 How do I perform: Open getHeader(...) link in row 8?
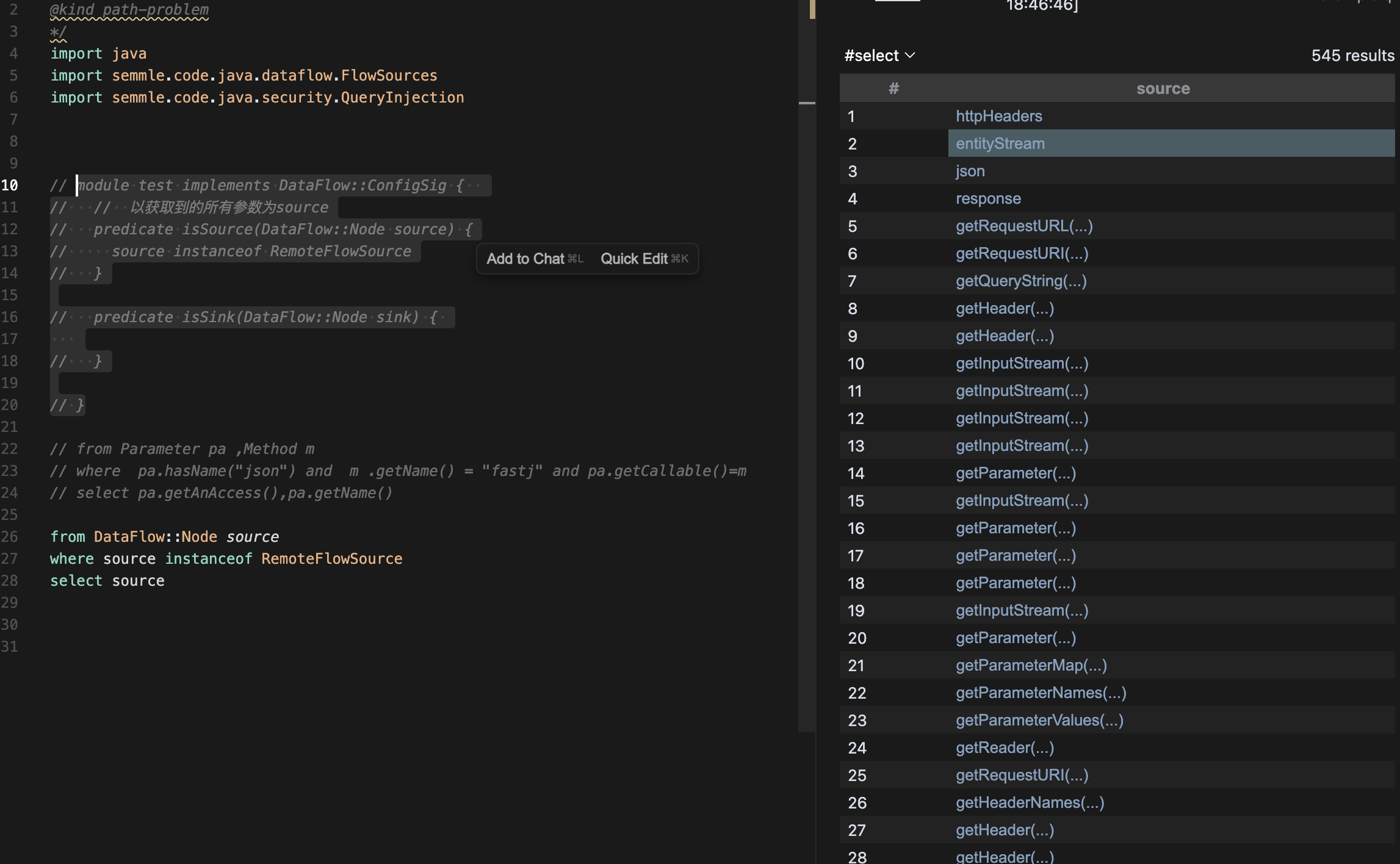click(x=1005, y=308)
